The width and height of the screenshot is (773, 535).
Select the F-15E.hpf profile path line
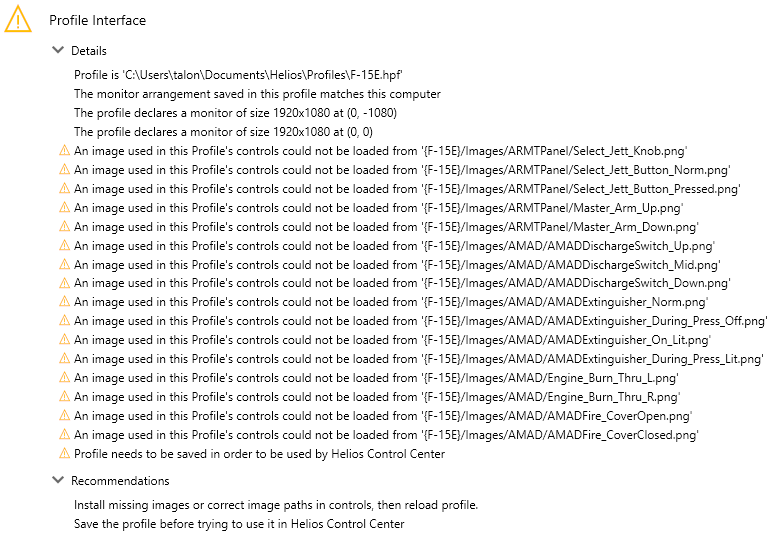tap(239, 75)
